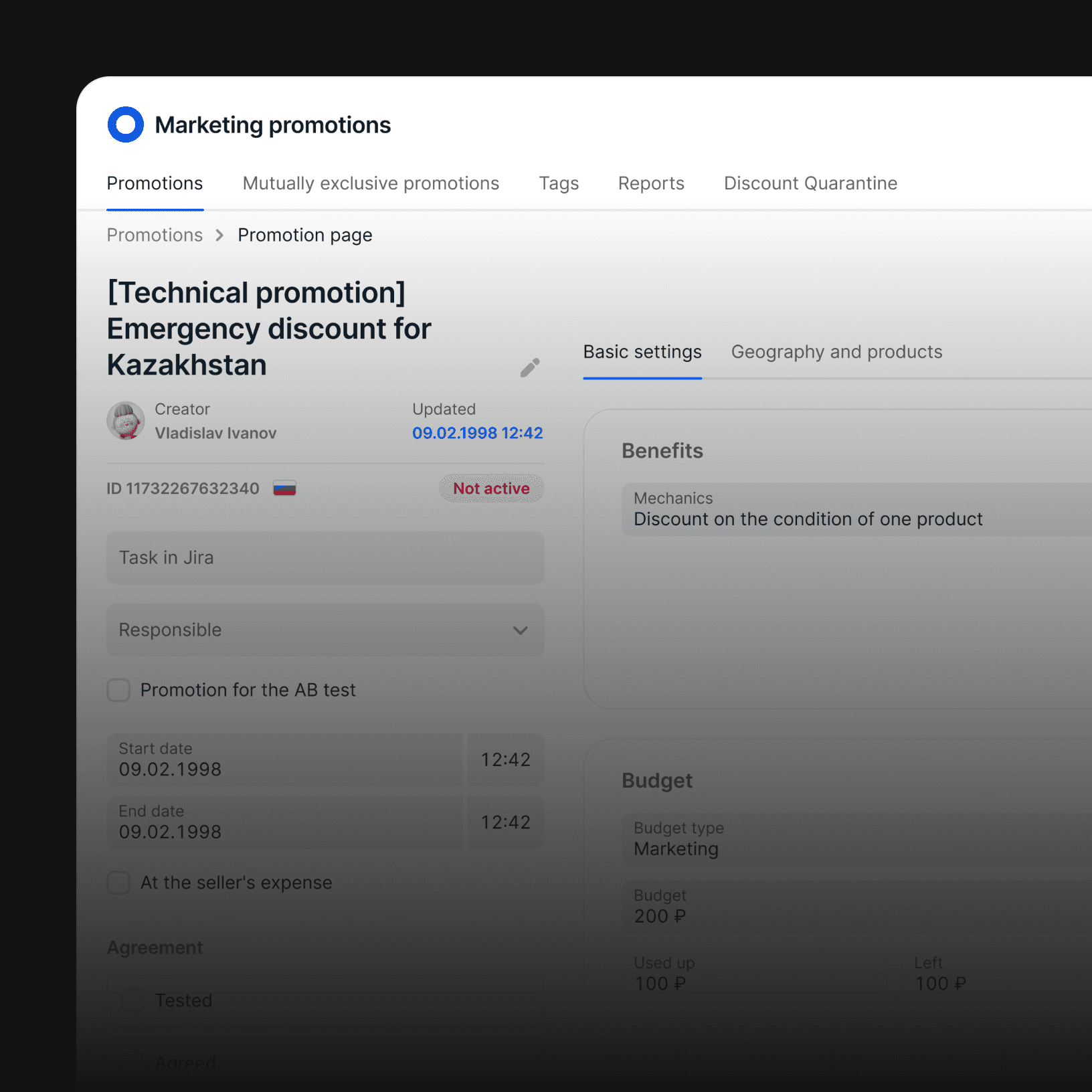Click Marketing promotions app title

click(x=273, y=125)
